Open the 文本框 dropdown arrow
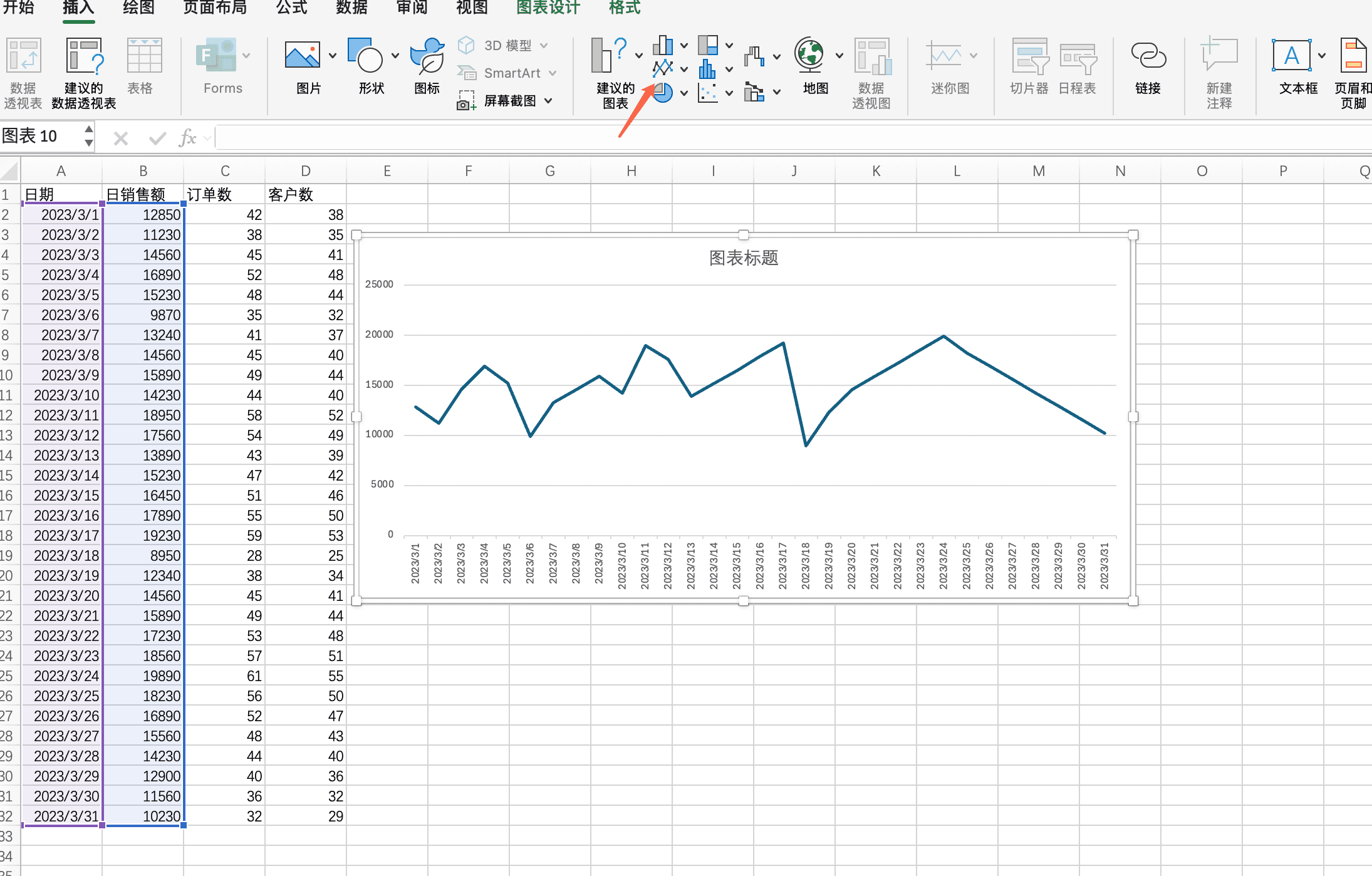Image resolution: width=1372 pixels, height=876 pixels. (x=1322, y=56)
